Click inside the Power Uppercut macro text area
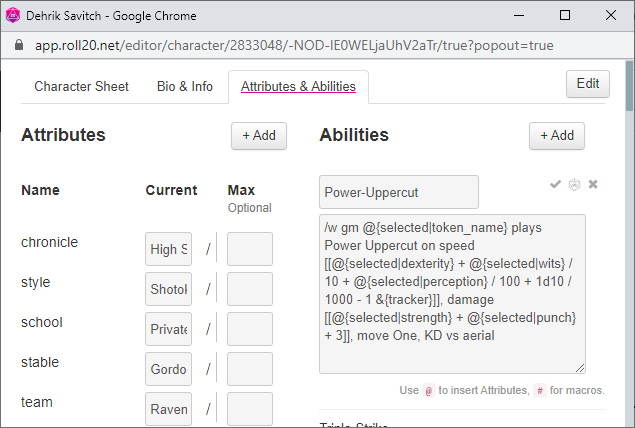Screen dimensions: 635x428 [452, 292]
